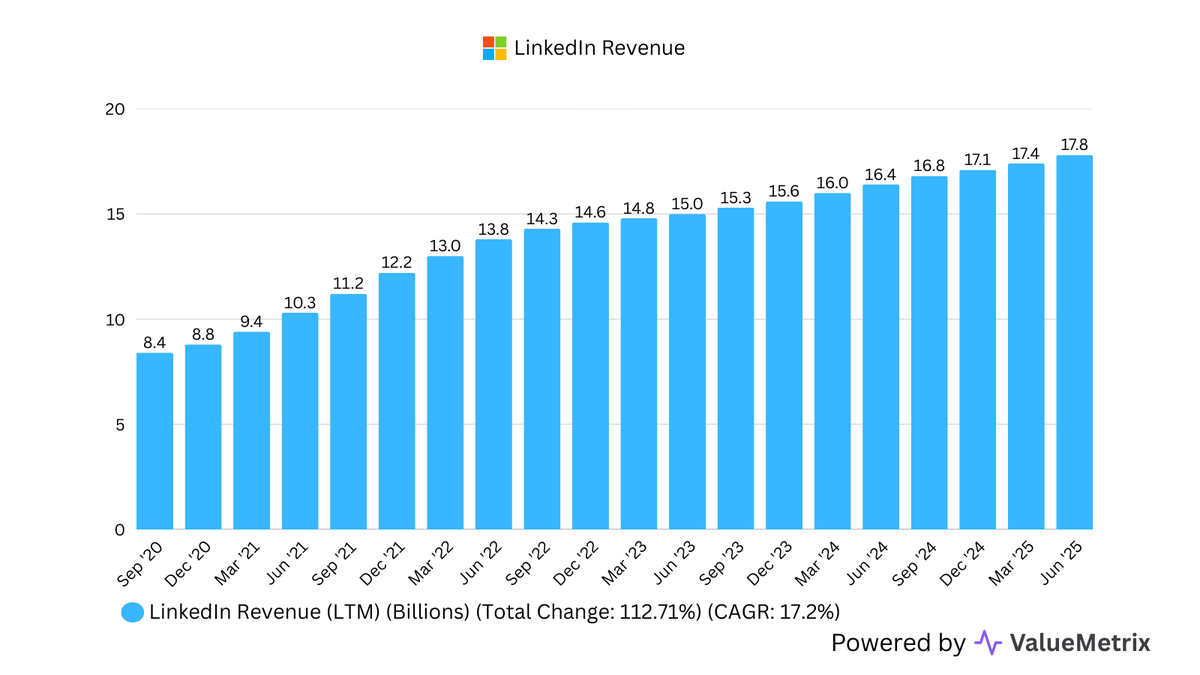Viewport: 1200px width, 675px height.
Task: Select the Dec '20 bar labeled 8.8
Action: pyautogui.click(x=203, y=437)
